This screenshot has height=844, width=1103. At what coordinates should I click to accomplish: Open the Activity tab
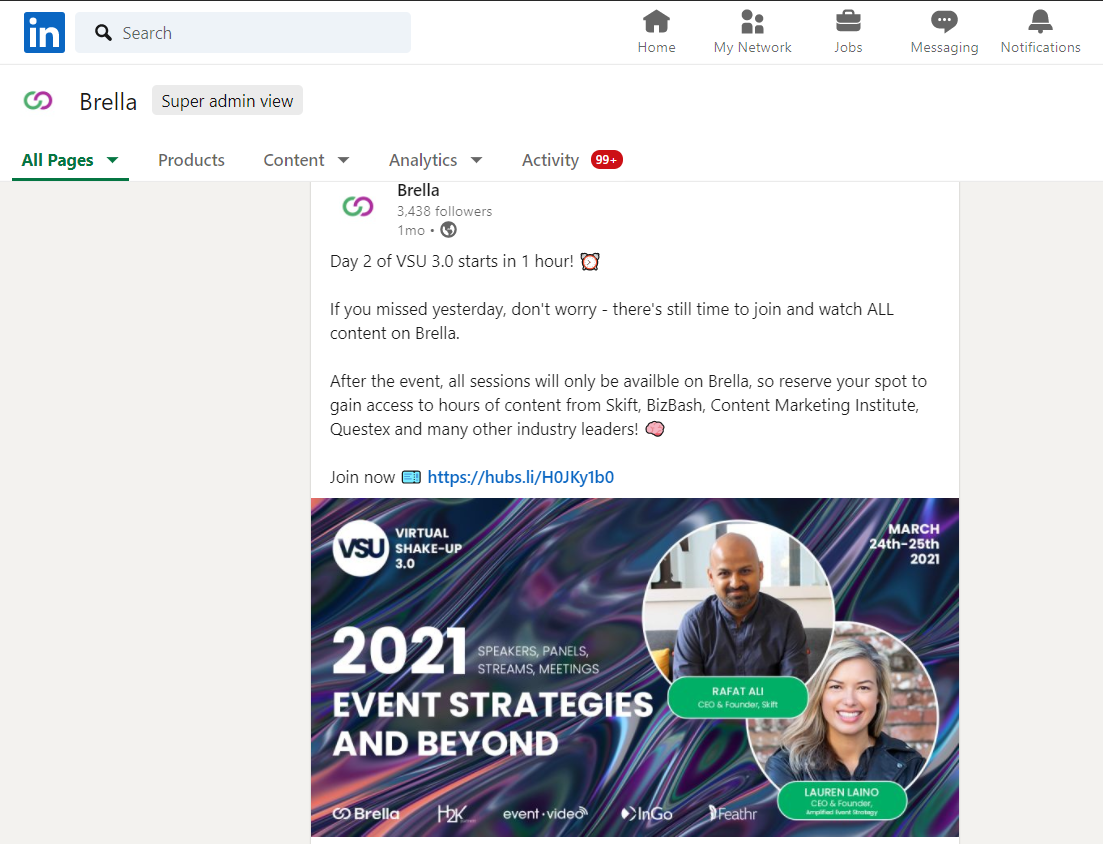tap(550, 160)
